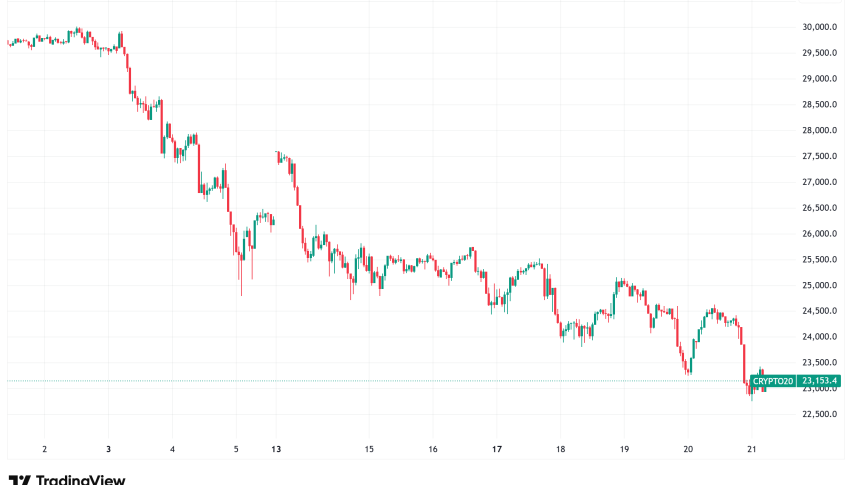
Task: Select bold date 3 on time axis
Action: (x=108, y=450)
